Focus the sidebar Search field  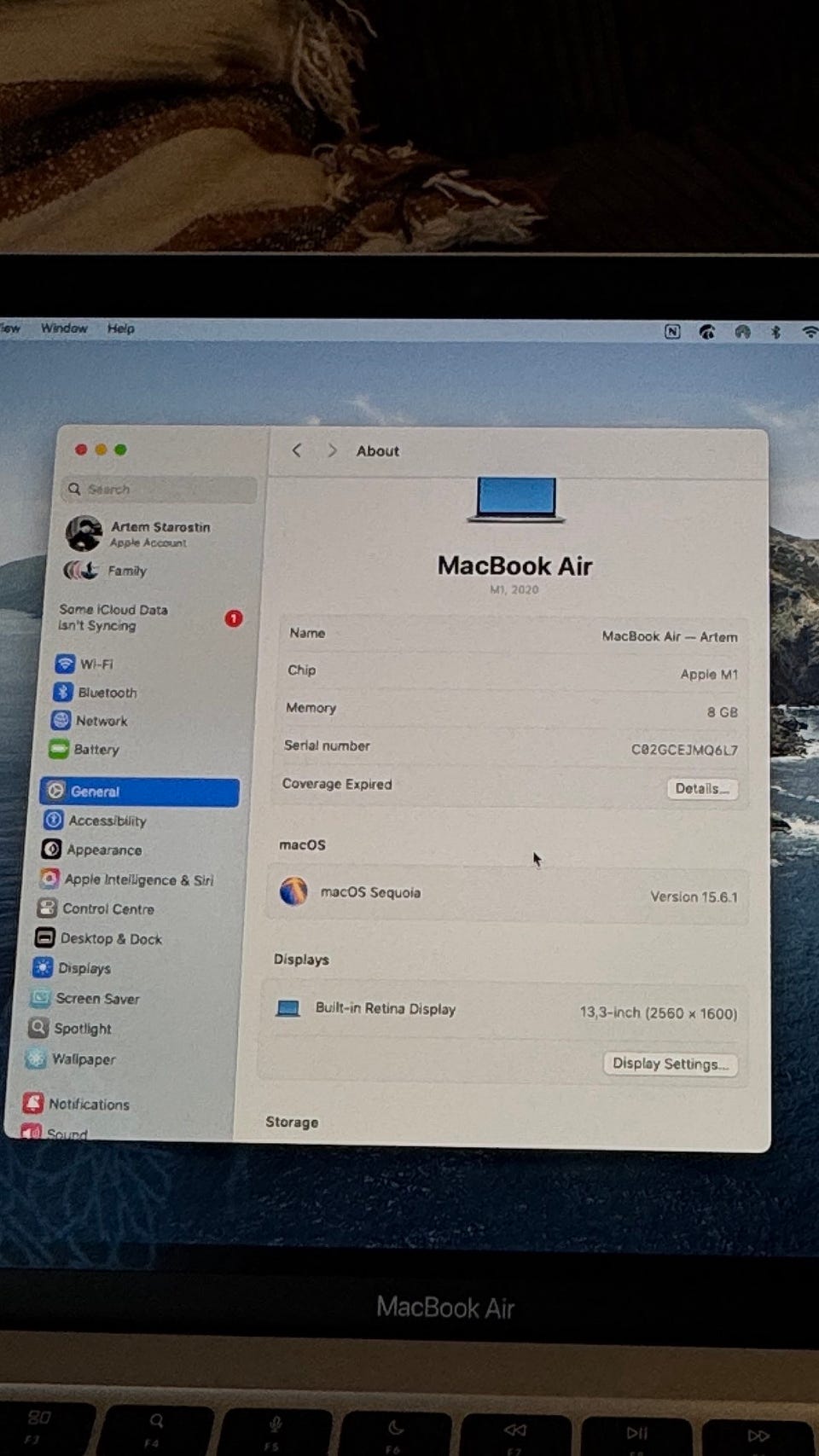(160, 489)
